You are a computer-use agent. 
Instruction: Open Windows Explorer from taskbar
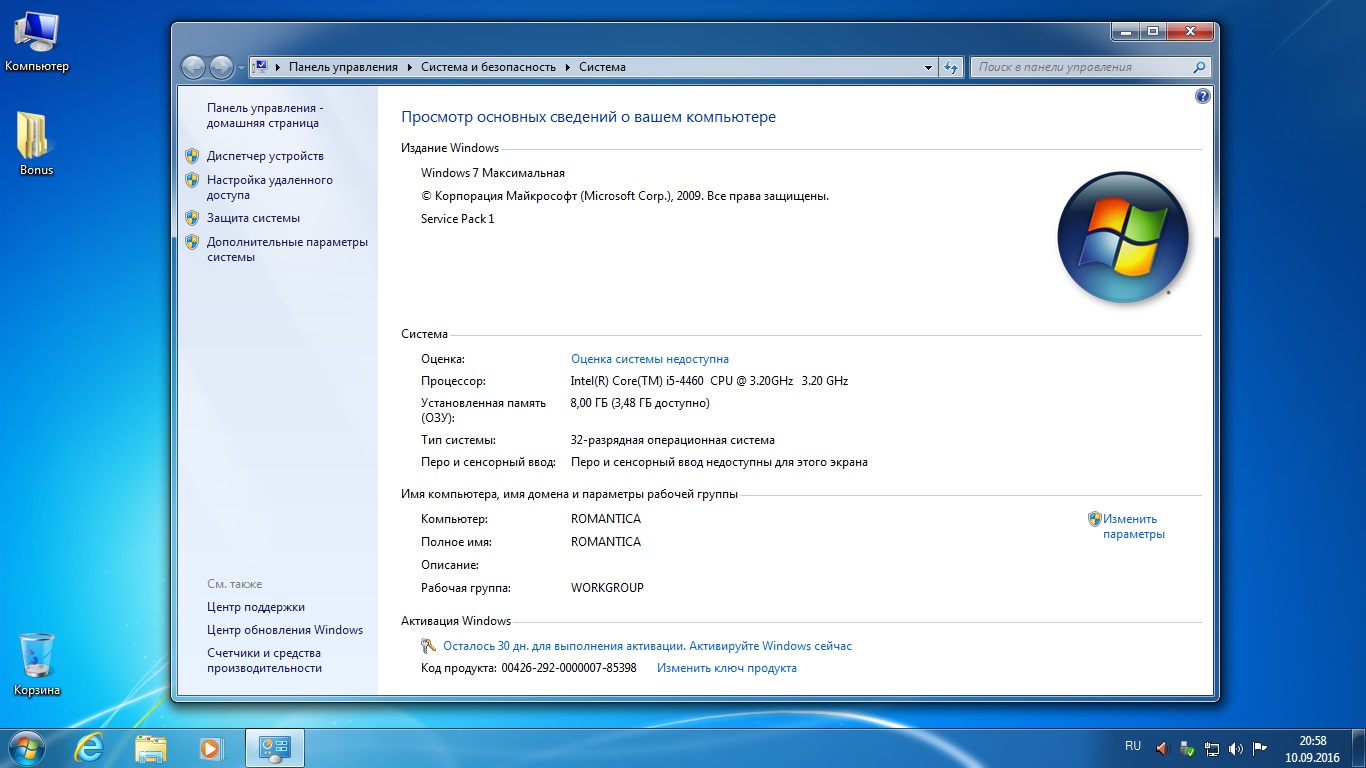pos(151,748)
